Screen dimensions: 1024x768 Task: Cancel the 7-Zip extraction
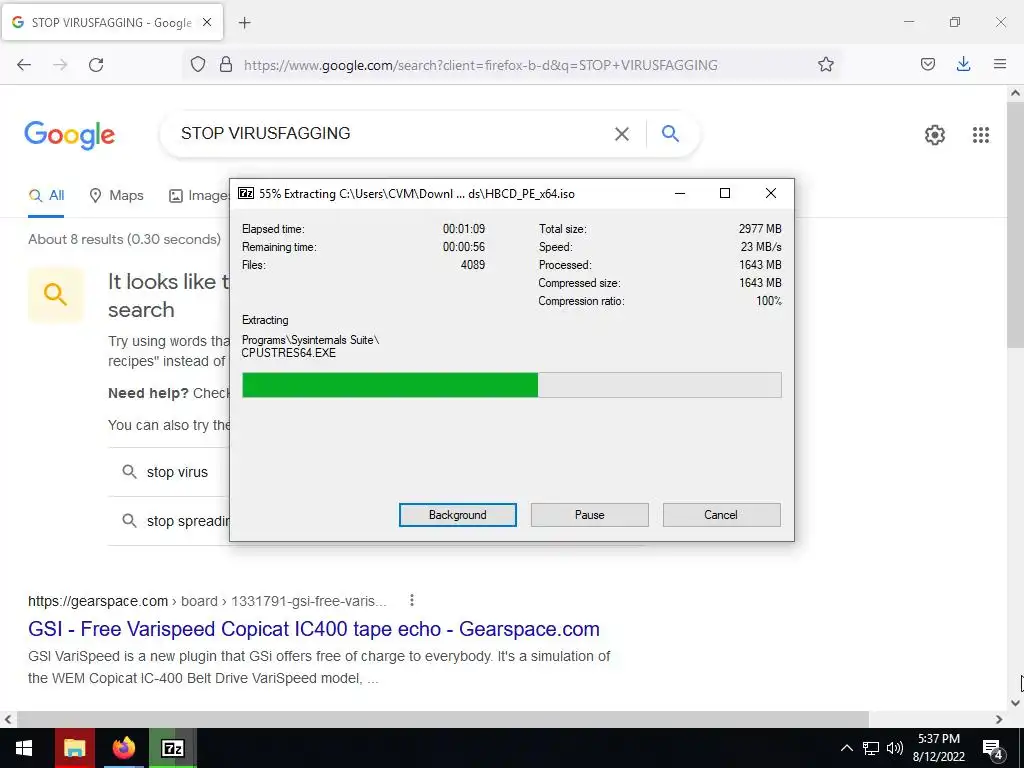click(721, 515)
